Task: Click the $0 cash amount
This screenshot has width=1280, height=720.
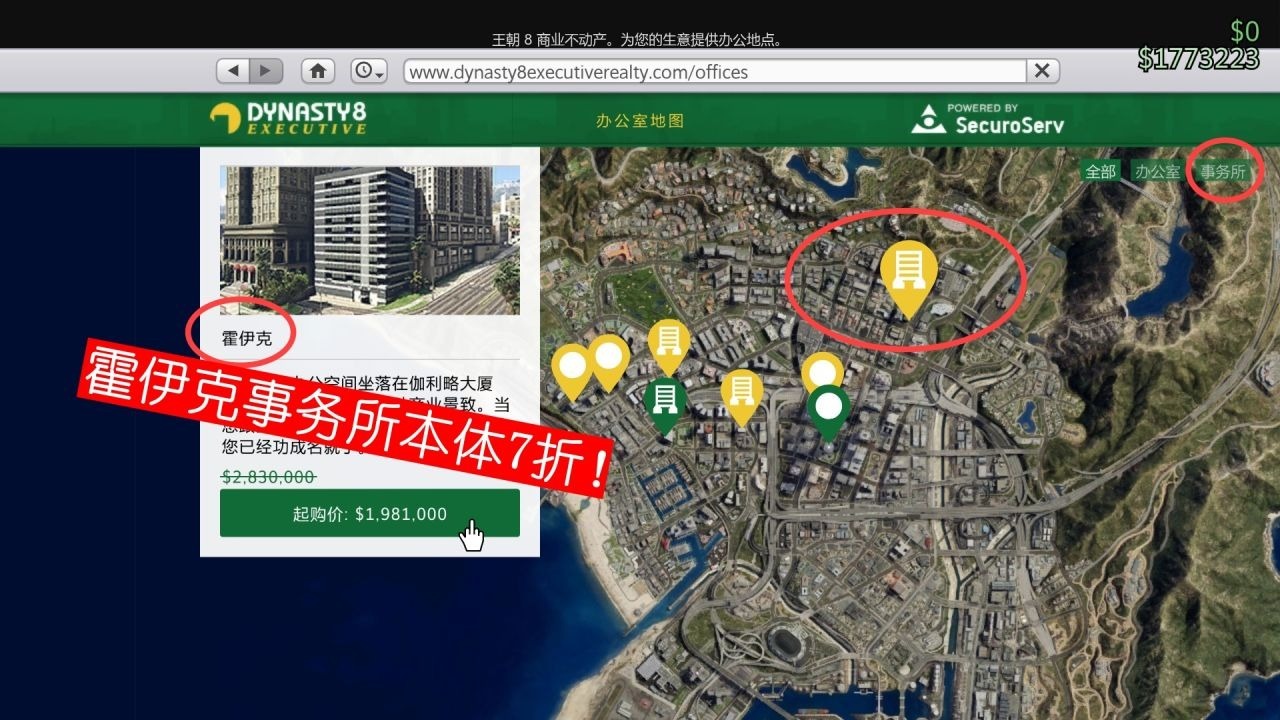Action: tap(1245, 30)
